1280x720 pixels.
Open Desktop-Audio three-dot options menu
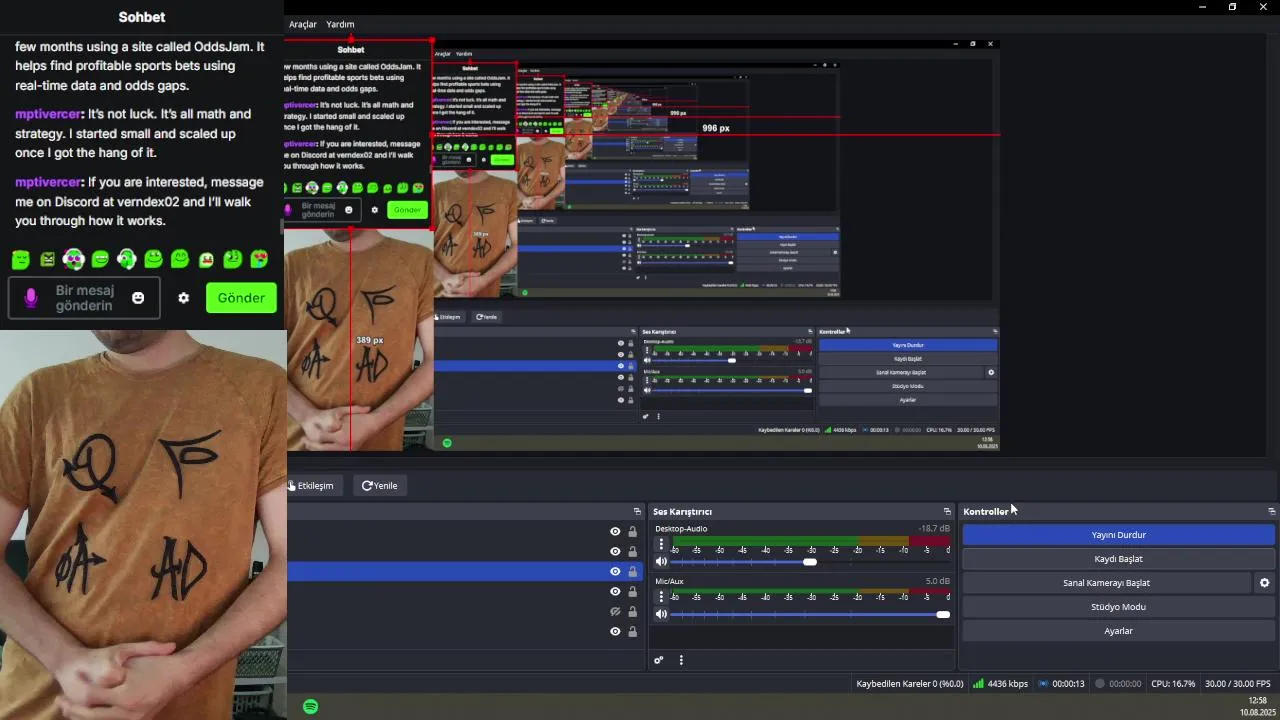(x=661, y=544)
